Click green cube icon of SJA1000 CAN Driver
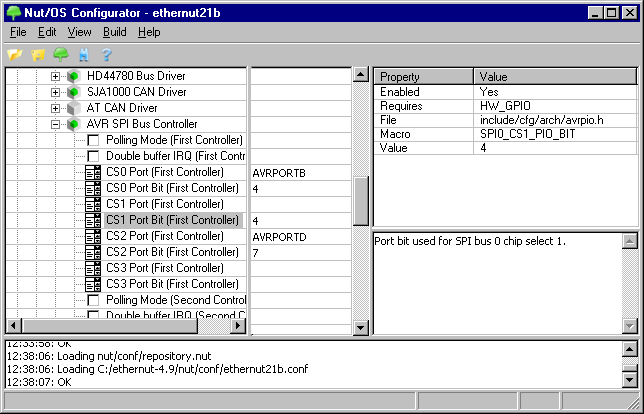 74,92
